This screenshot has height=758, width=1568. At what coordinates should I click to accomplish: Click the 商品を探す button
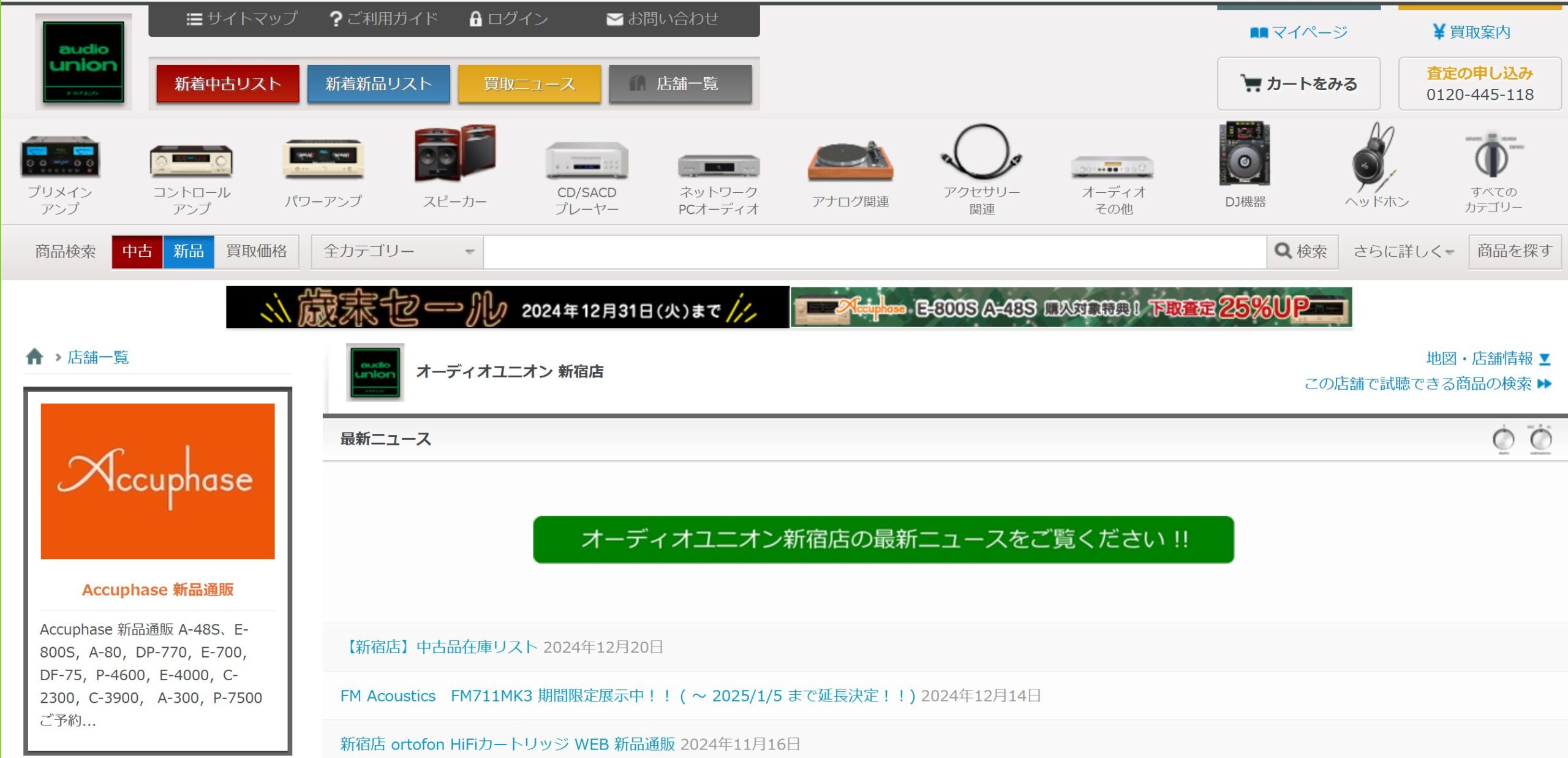(x=1515, y=252)
